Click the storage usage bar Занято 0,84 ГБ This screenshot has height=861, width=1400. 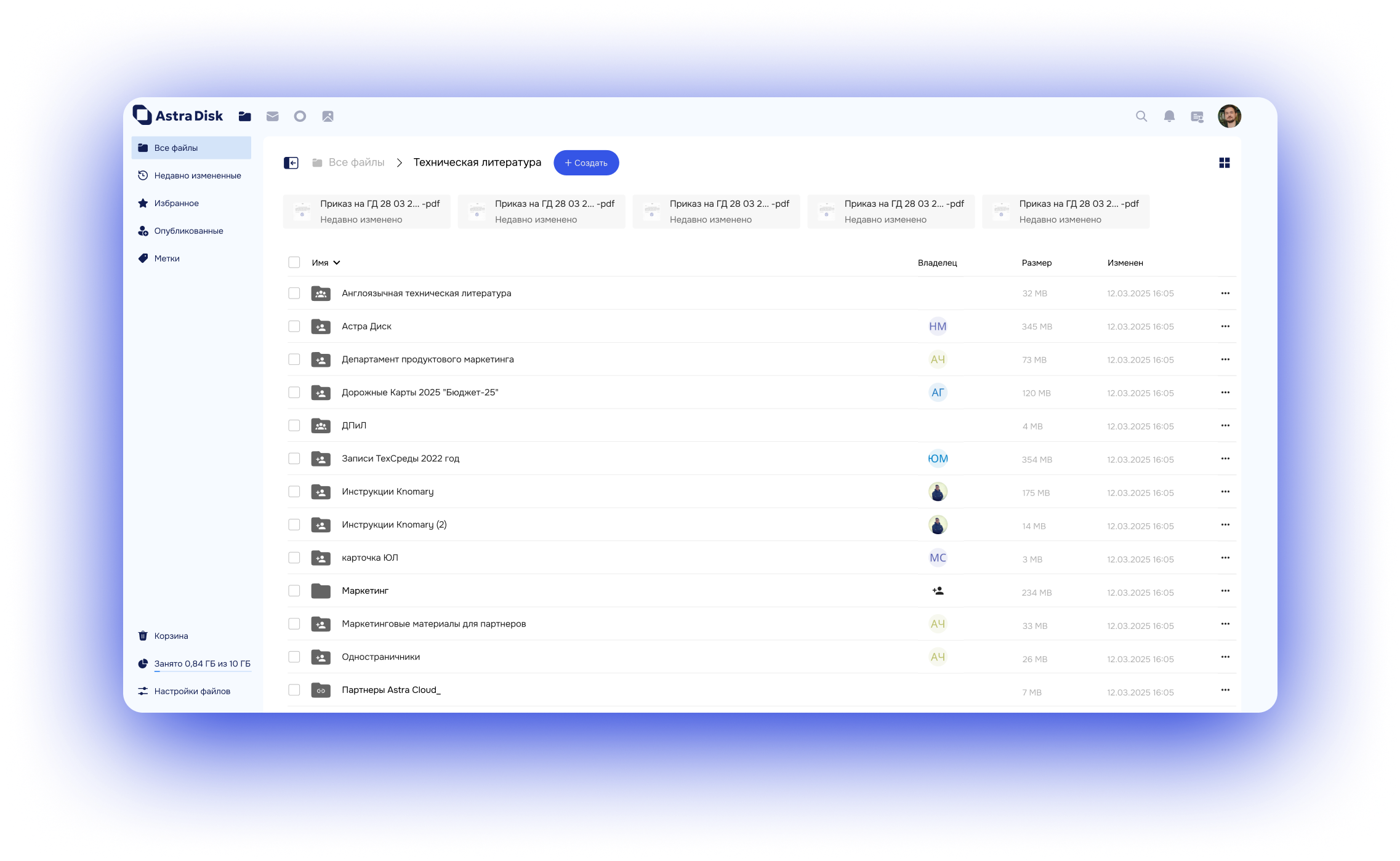point(202,663)
